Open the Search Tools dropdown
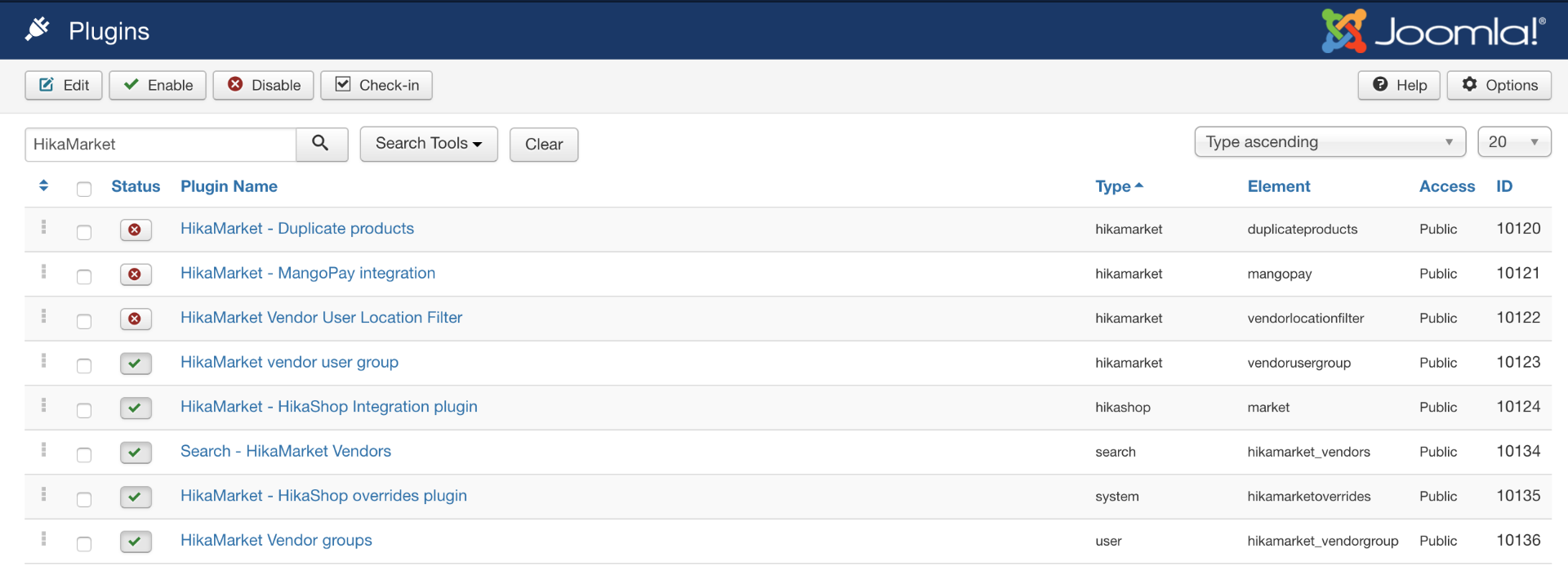This screenshot has height=580, width=1568. (429, 144)
